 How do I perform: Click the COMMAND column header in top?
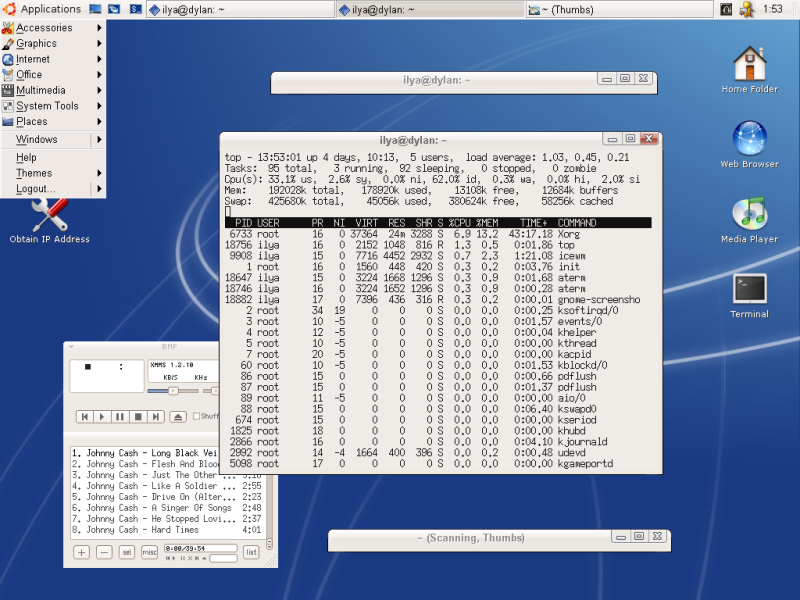pyautogui.click(x=577, y=223)
